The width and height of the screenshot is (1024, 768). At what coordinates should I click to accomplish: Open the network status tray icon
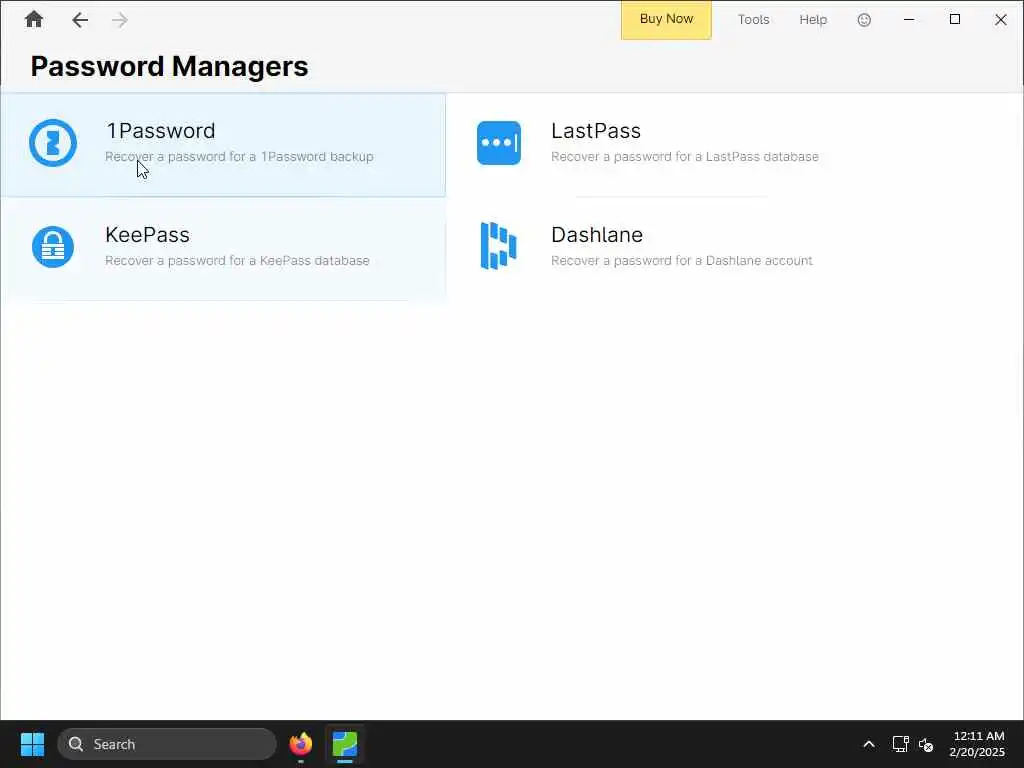[x=901, y=744]
